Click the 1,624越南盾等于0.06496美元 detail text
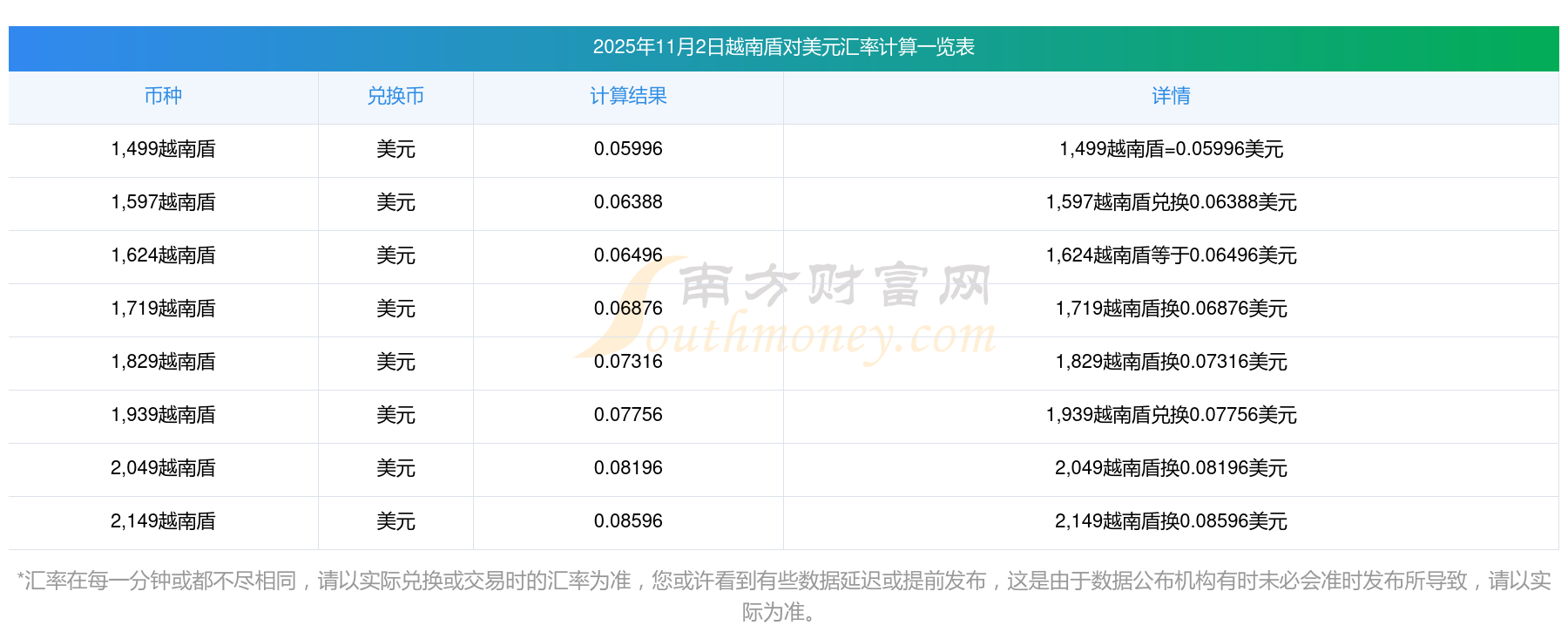1568x639 pixels. pos(1171,255)
